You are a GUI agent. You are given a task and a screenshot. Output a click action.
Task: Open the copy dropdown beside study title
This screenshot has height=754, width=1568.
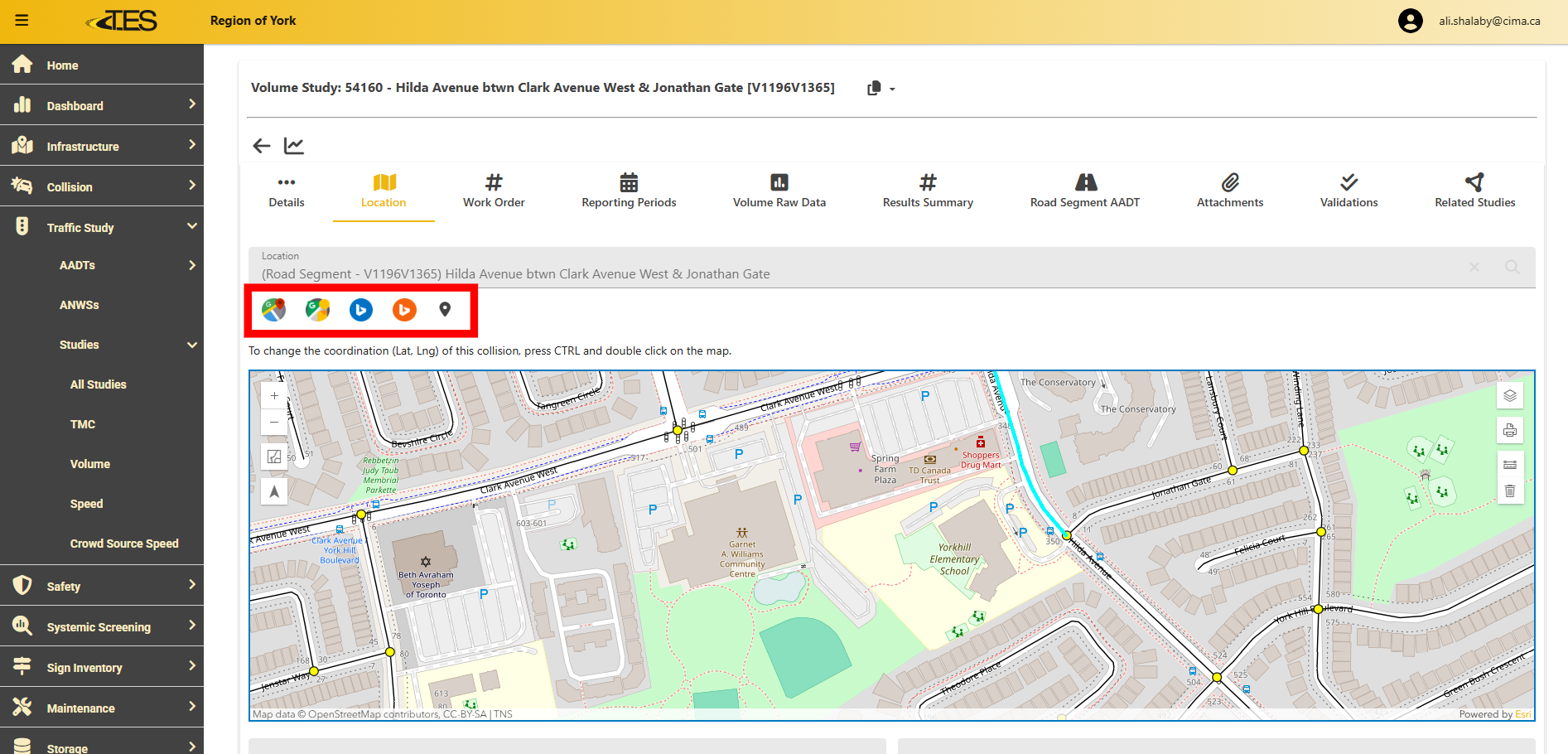point(881,89)
